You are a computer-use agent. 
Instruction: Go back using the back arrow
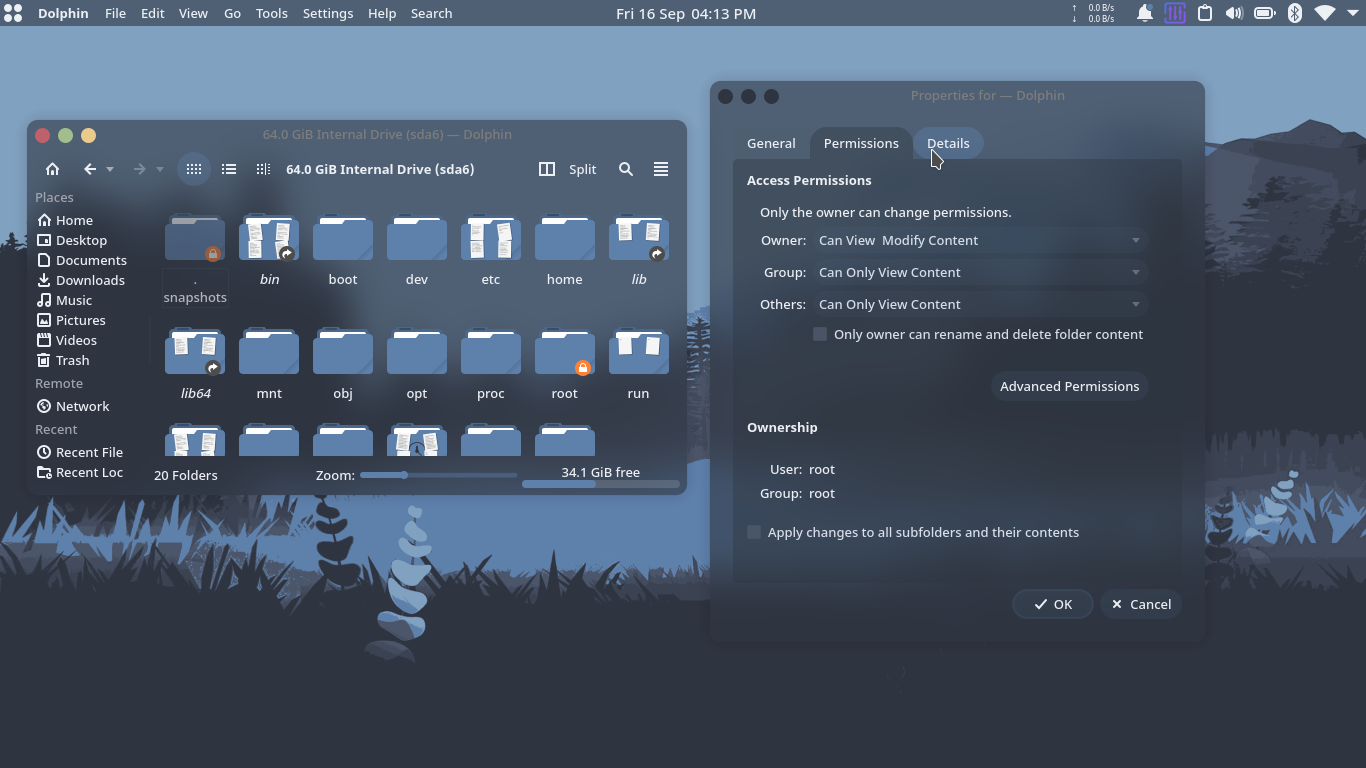coord(89,169)
